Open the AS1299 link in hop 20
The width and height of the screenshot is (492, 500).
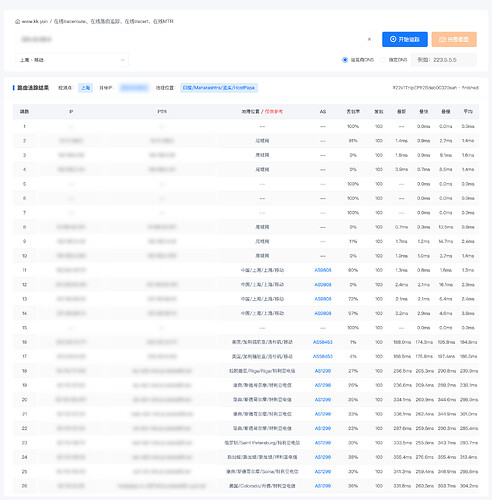[x=323, y=399]
